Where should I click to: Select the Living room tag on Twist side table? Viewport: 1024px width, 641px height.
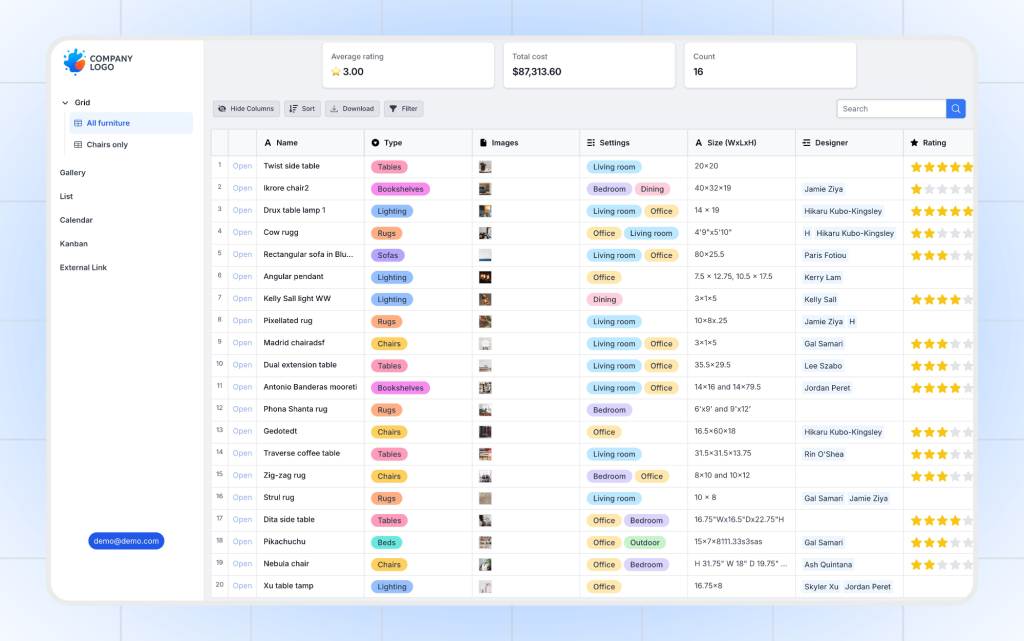click(613, 166)
